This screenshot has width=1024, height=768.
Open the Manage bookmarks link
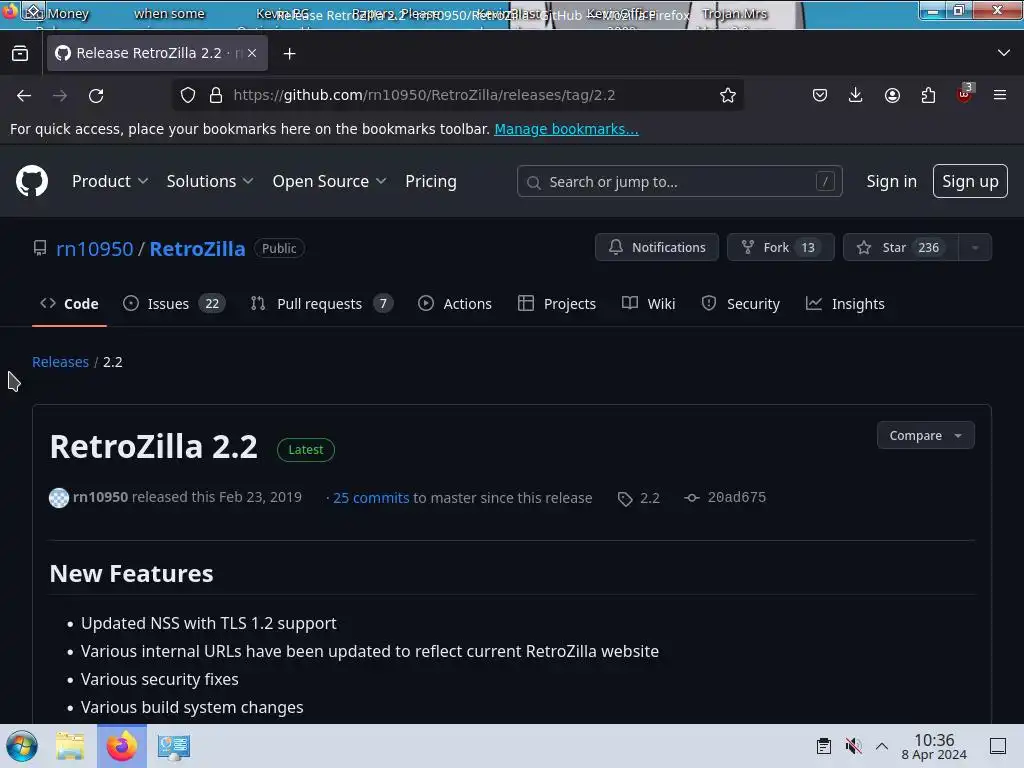pyautogui.click(x=566, y=129)
